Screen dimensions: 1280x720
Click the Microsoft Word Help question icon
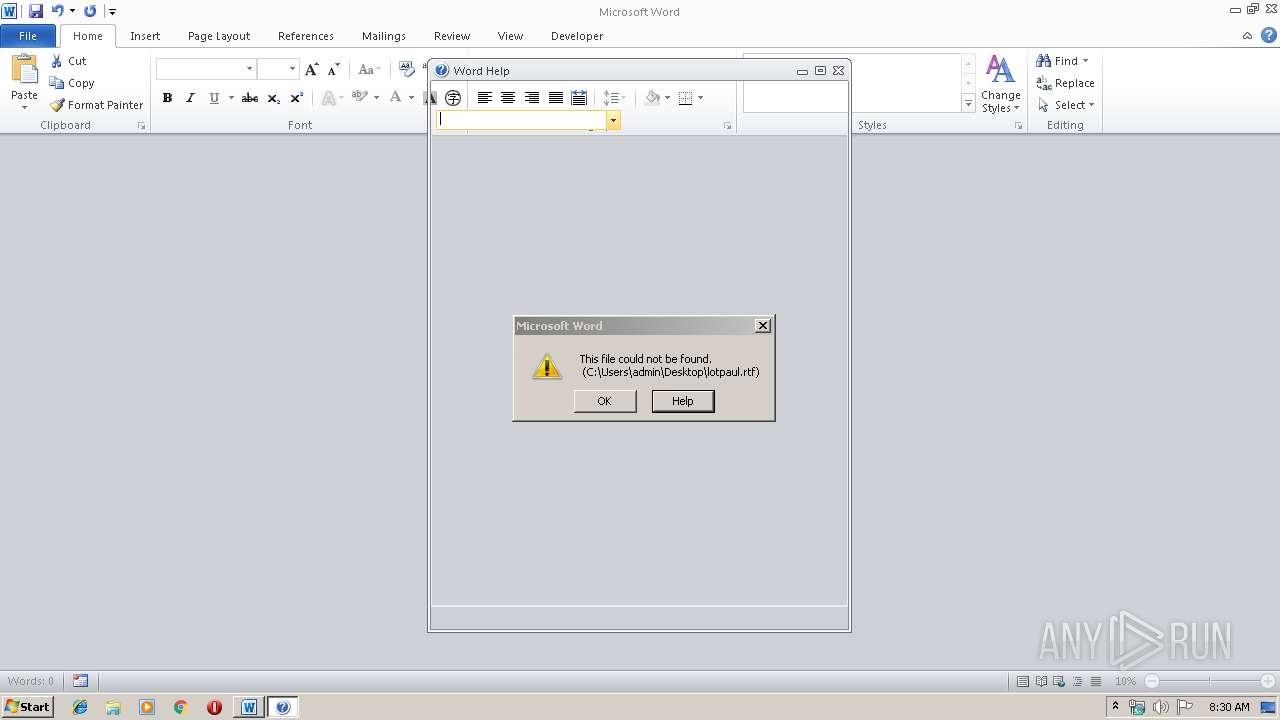(1268, 35)
